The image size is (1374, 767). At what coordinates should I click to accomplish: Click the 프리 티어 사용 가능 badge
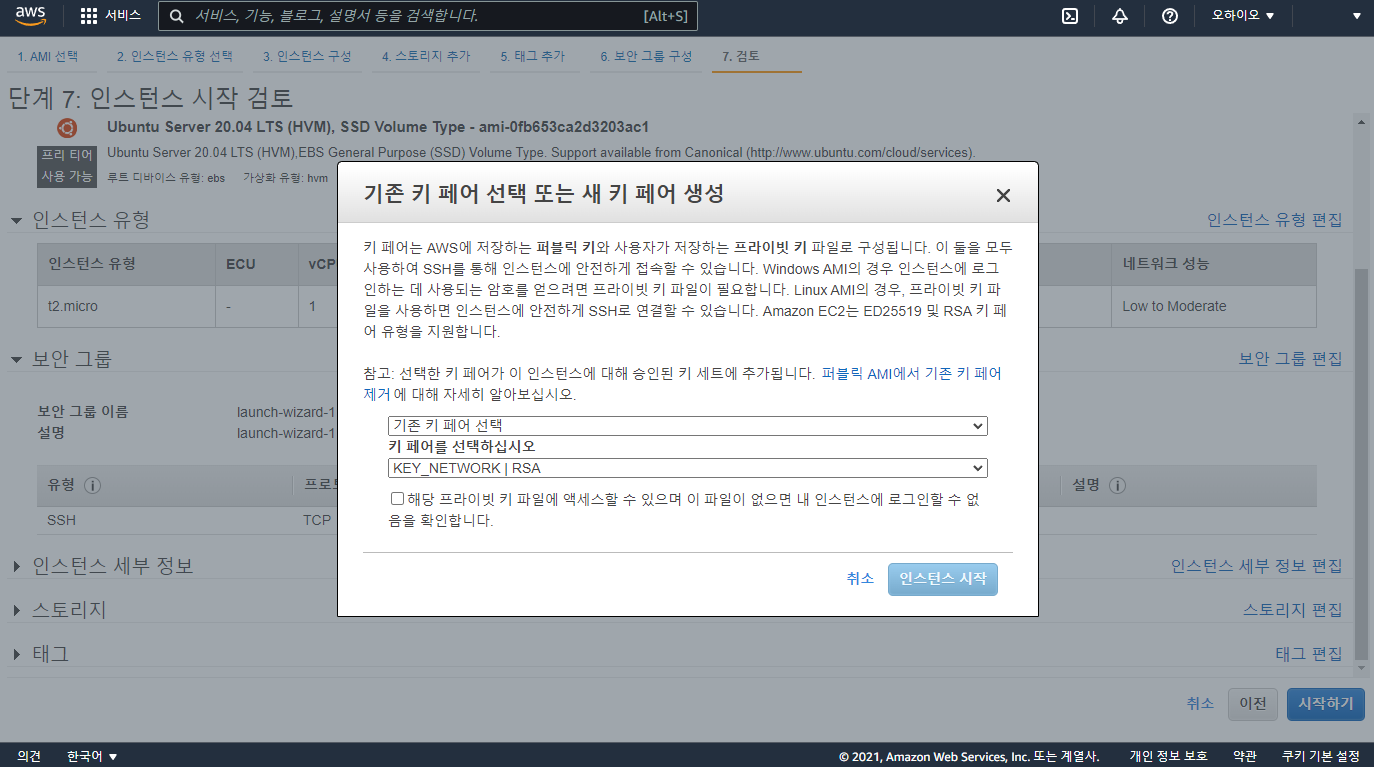pos(67,166)
